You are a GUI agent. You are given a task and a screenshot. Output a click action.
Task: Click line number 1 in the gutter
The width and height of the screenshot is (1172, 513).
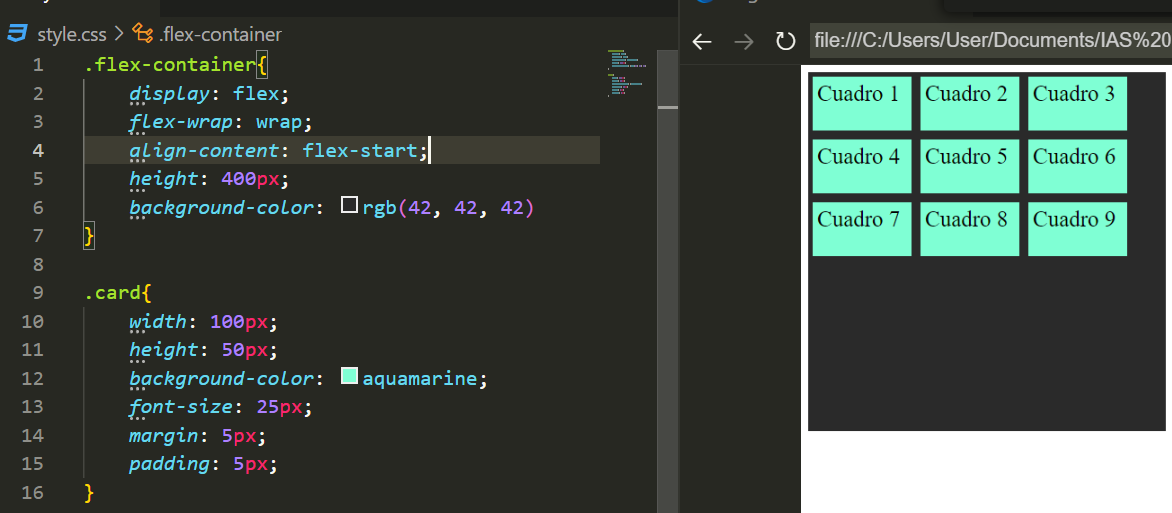(38, 65)
